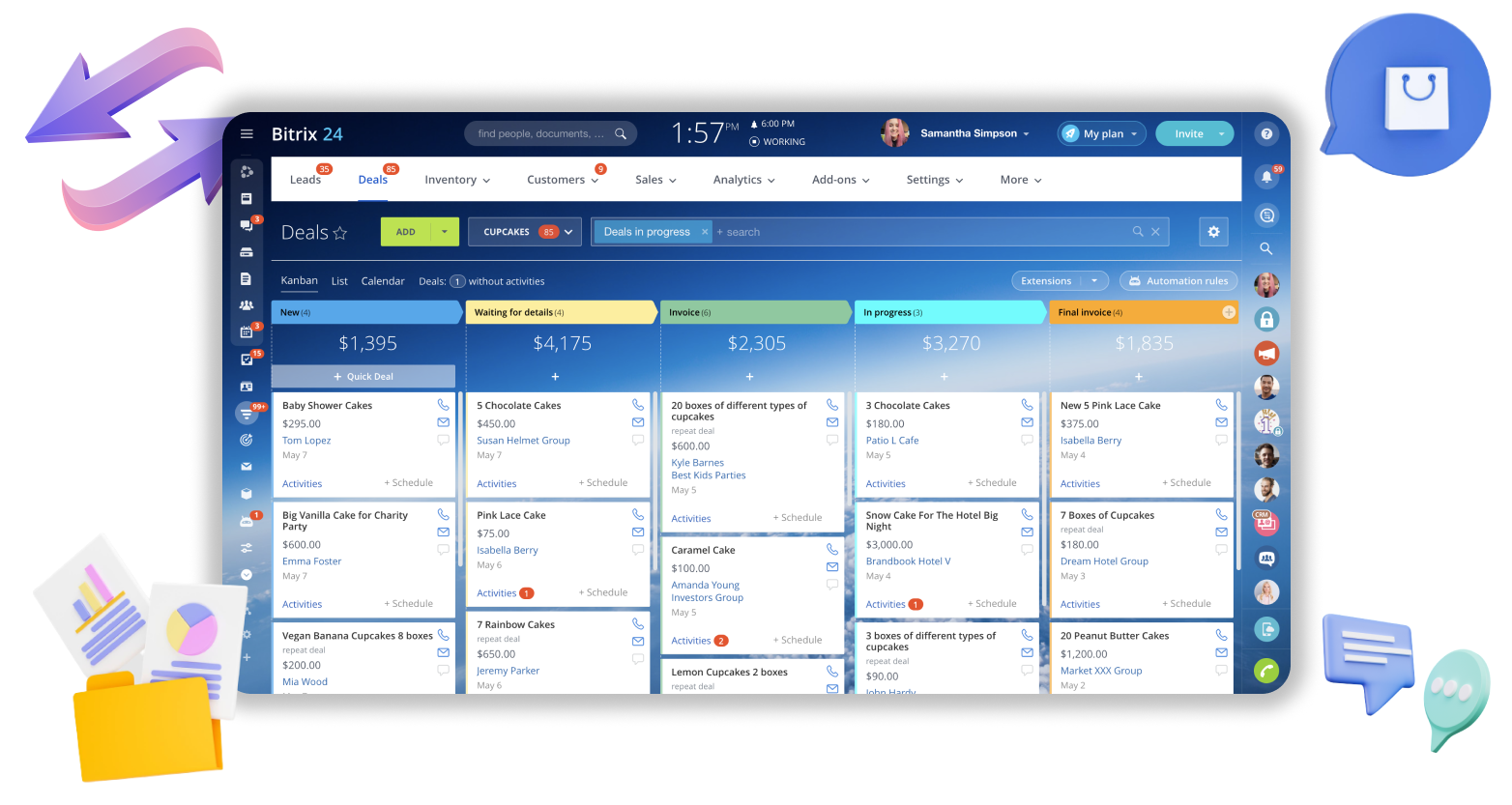The width and height of the screenshot is (1512, 805).
Task: Add stage via plus on Final invoice header
Action: [x=1229, y=312]
